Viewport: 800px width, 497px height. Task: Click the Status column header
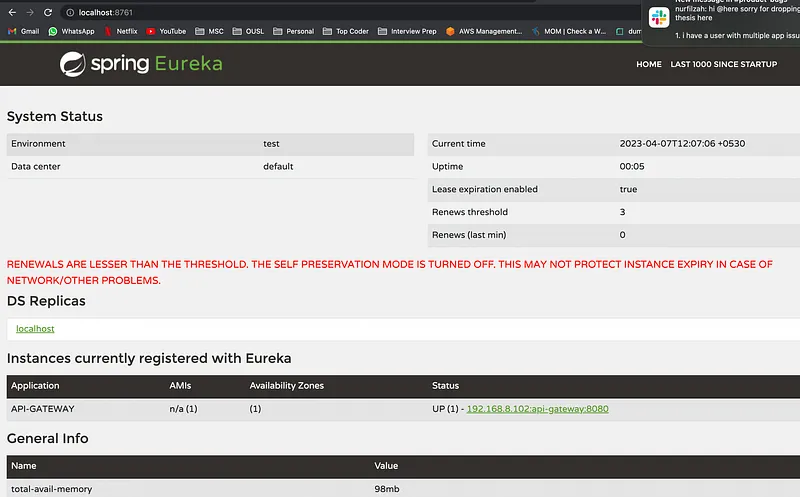click(x=445, y=386)
